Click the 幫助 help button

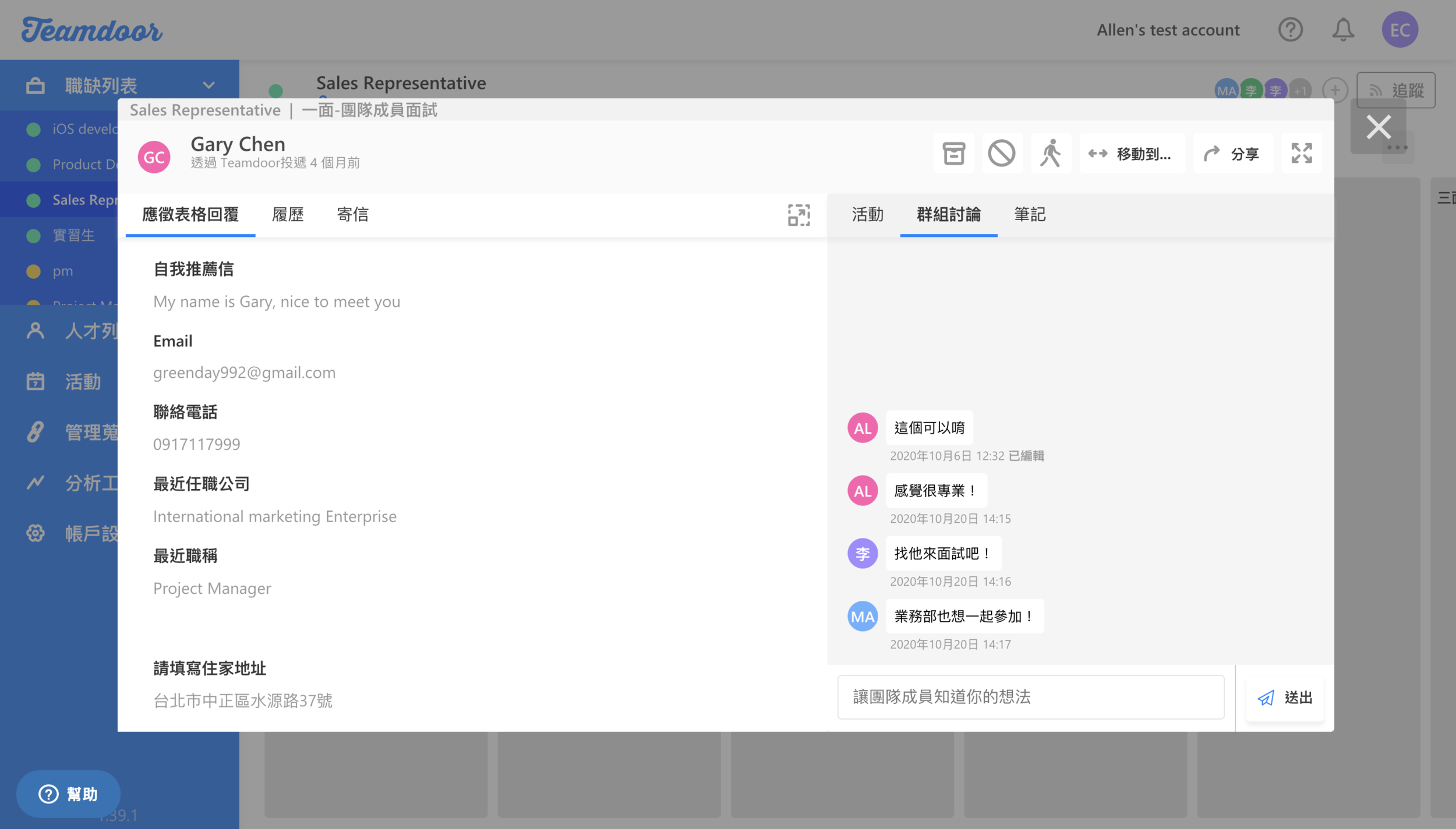(68, 794)
